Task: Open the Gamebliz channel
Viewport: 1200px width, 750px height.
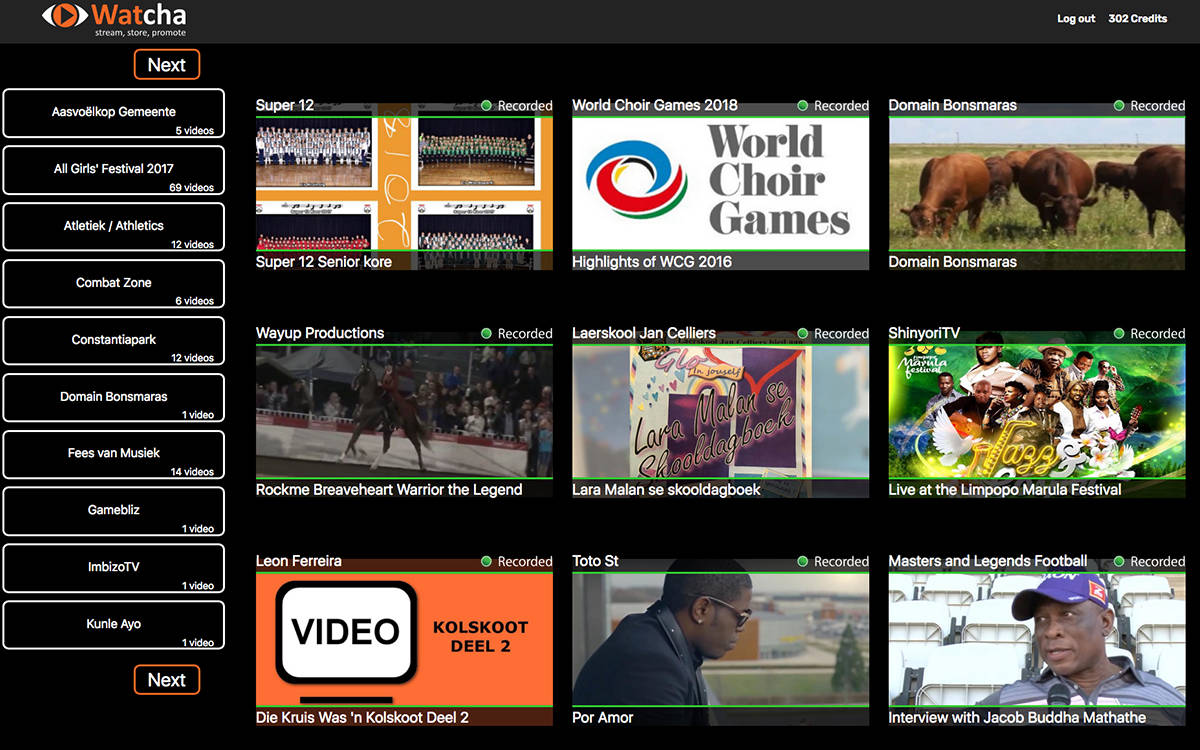Action: point(114,511)
